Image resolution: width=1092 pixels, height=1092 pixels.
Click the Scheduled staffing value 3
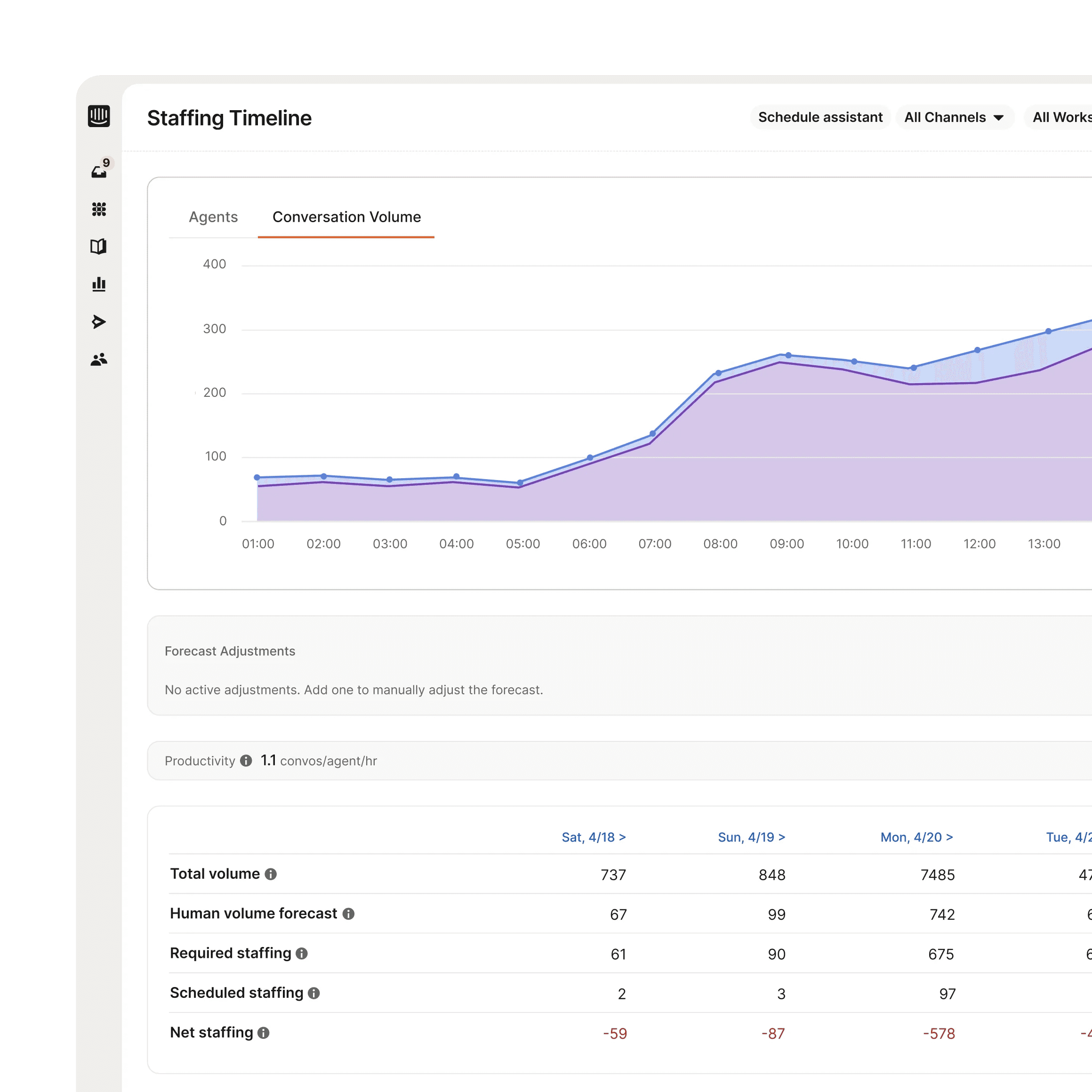click(781, 994)
